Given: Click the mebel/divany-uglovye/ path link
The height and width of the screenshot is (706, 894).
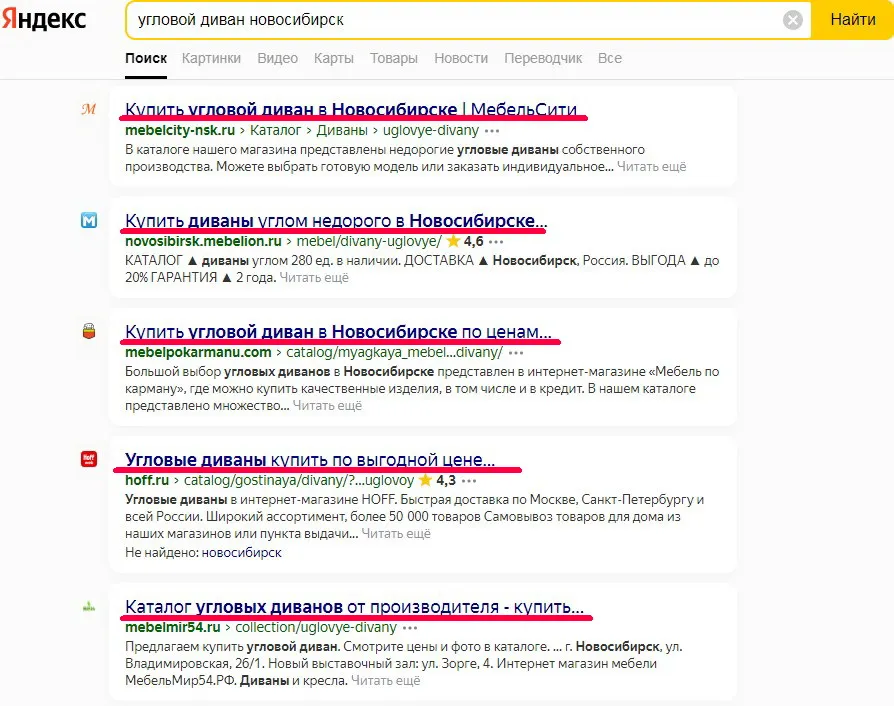Looking at the screenshot, I should pyautogui.click(x=369, y=241).
